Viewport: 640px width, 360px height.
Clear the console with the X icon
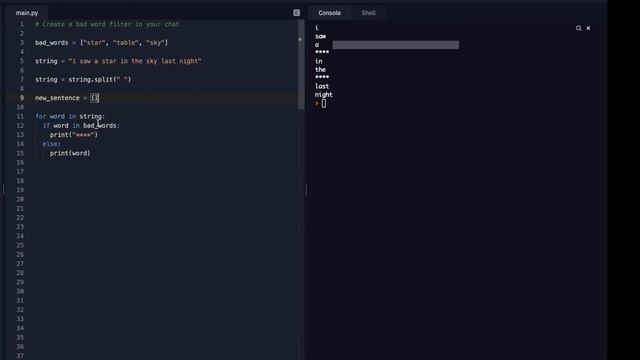tap(588, 28)
